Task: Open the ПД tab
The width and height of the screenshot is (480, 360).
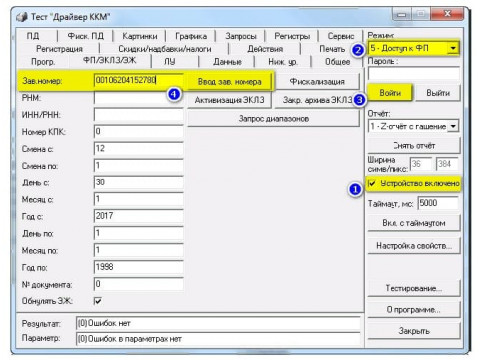Action: (x=33, y=36)
